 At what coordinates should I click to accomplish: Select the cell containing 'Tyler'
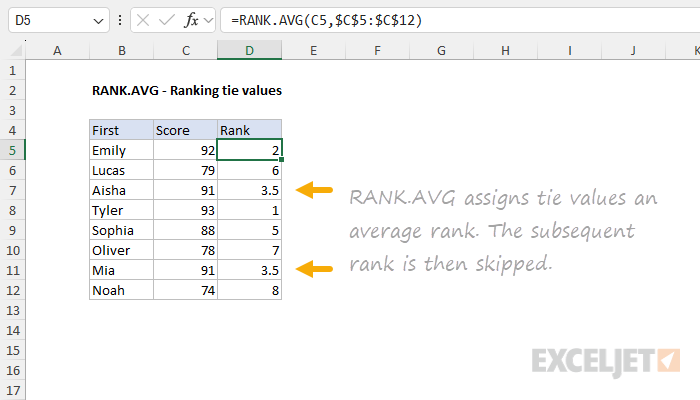coord(121,210)
